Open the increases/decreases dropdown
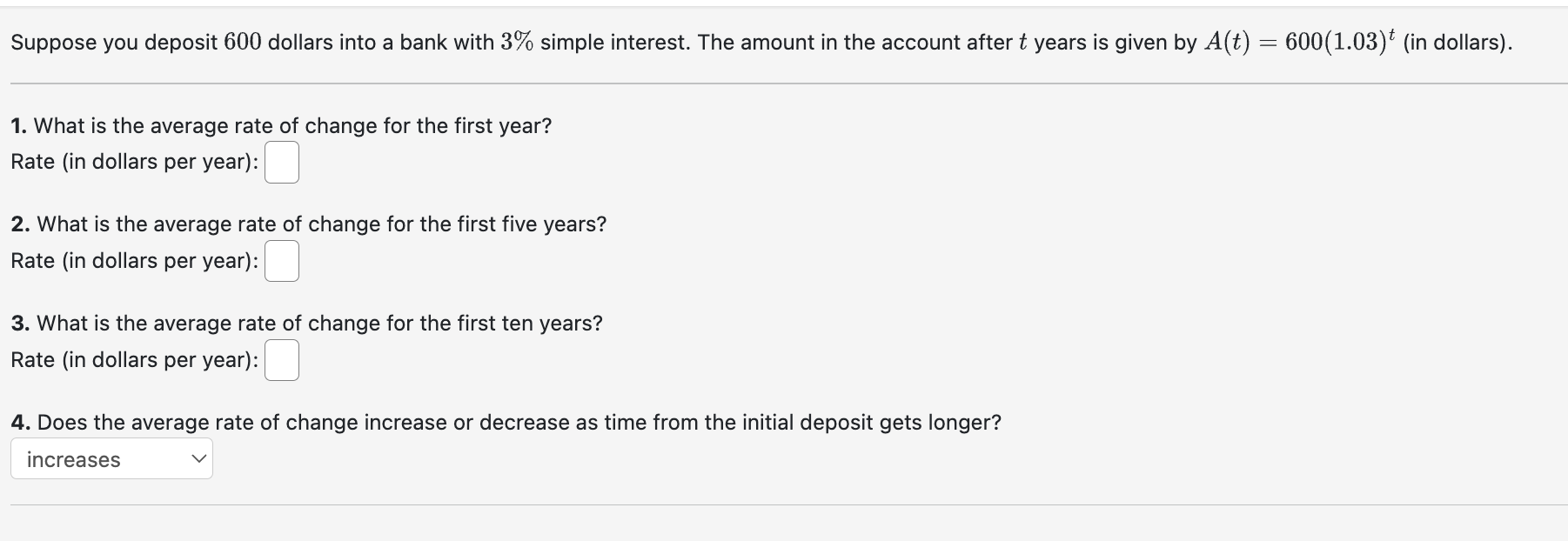1568x541 pixels. click(x=111, y=458)
